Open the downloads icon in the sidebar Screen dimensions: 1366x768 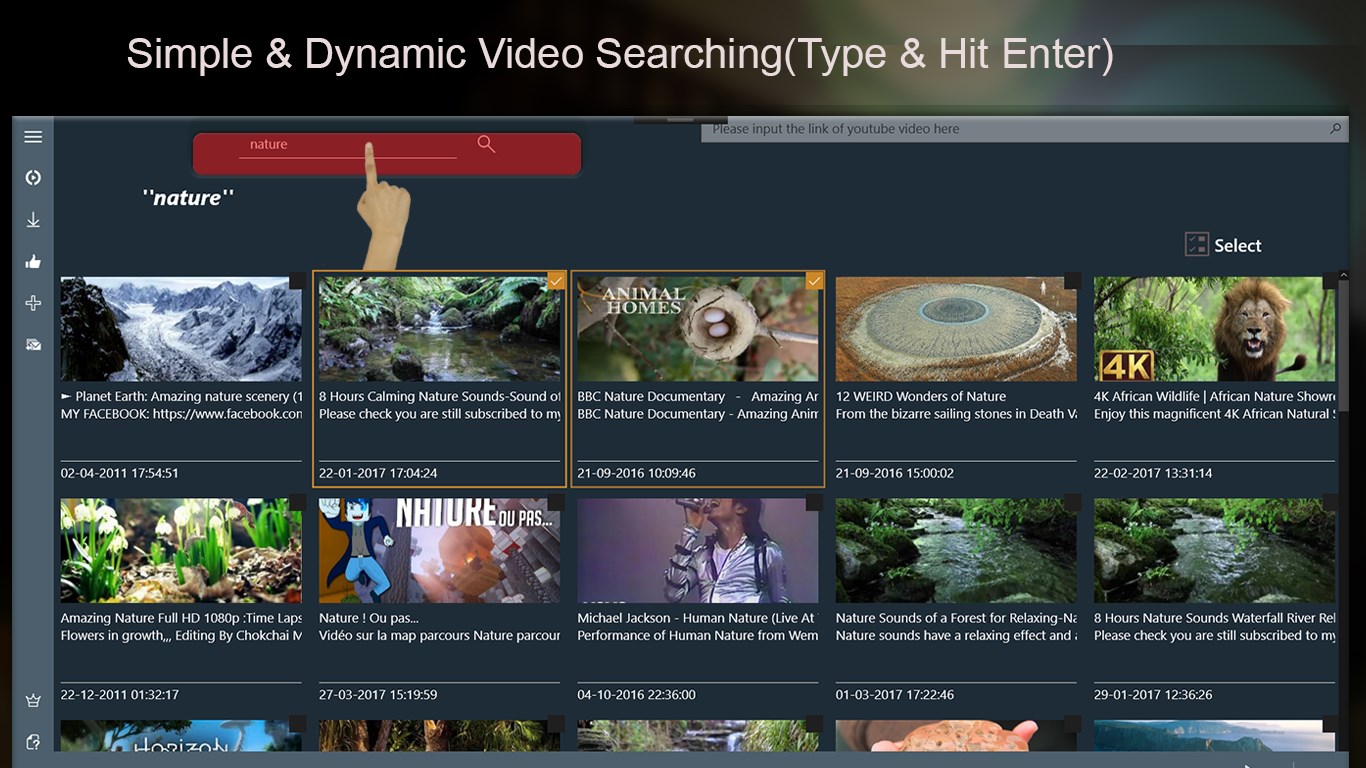(x=33, y=220)
